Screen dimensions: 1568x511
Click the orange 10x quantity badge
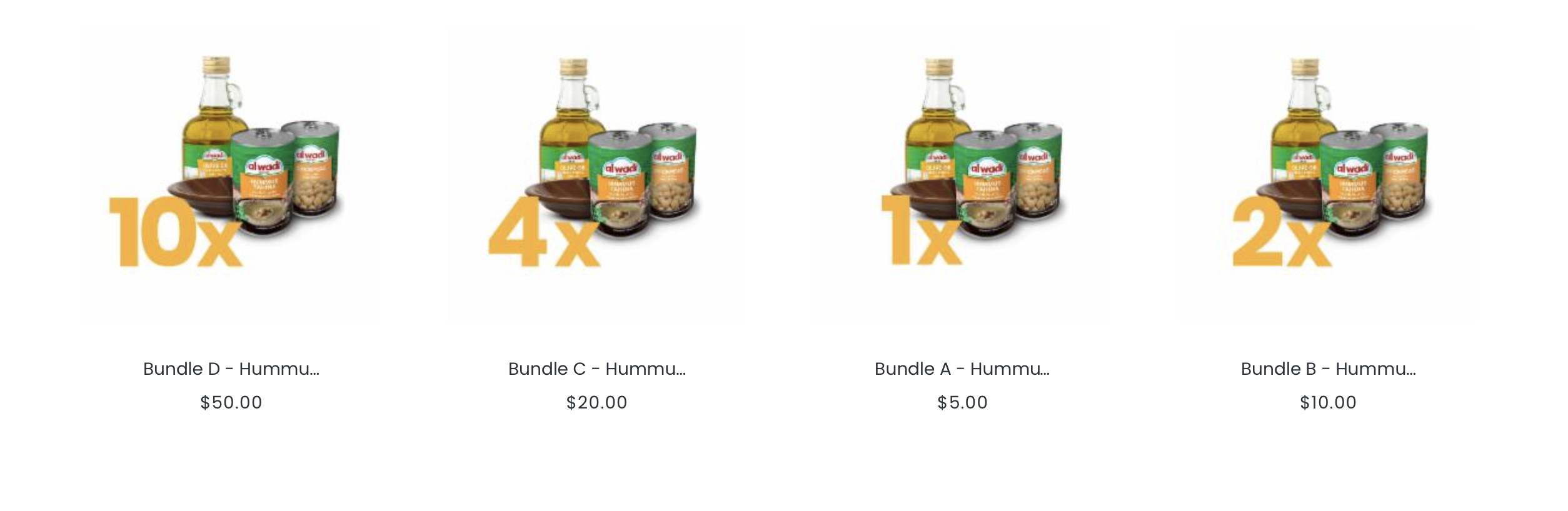point(176,232)
